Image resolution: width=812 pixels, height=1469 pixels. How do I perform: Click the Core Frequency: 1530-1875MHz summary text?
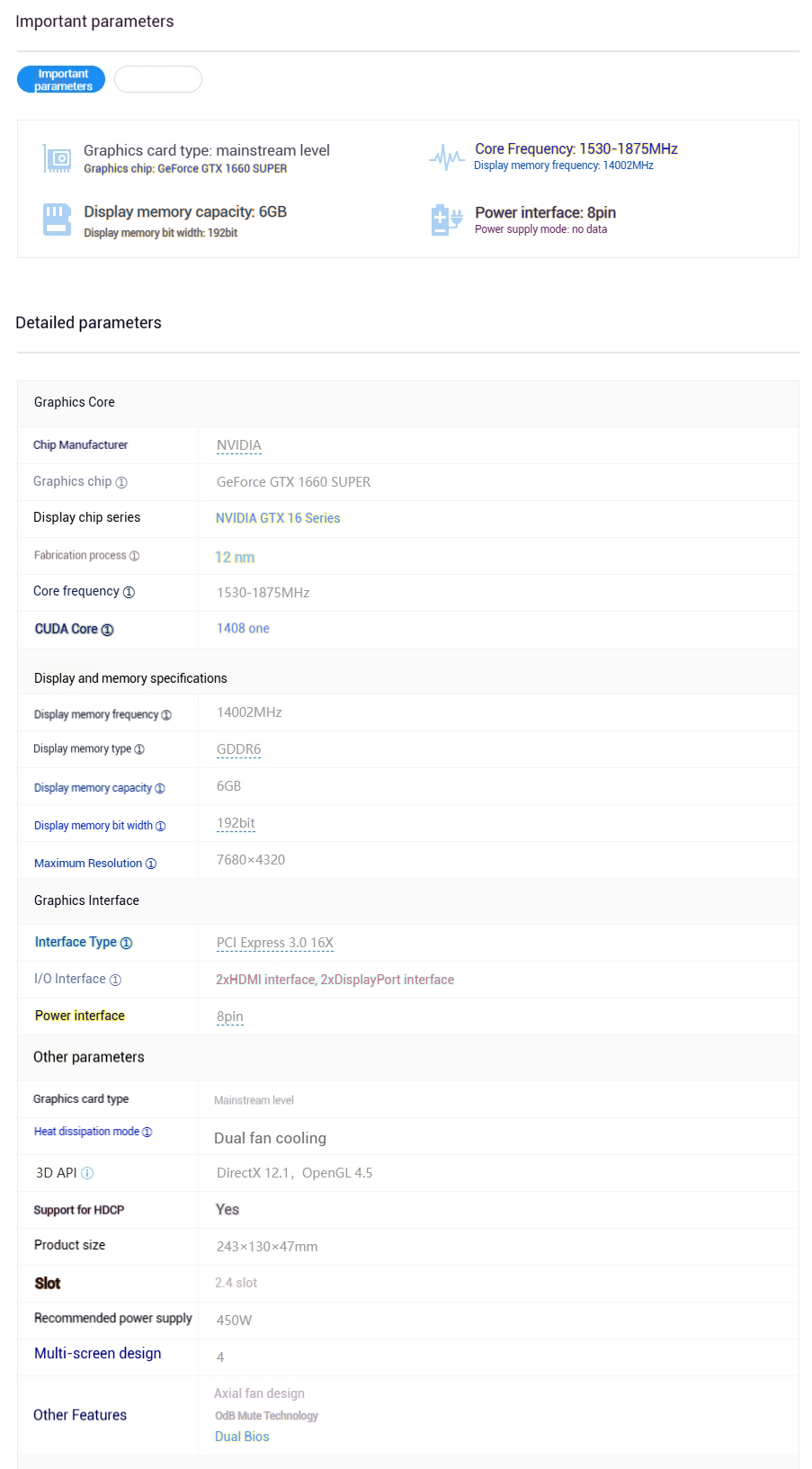(x=576, y=149)
